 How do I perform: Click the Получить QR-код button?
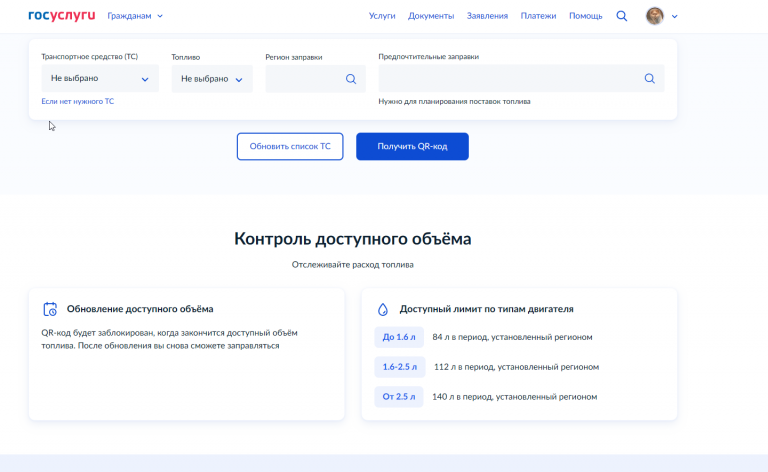tap(412, 146)
